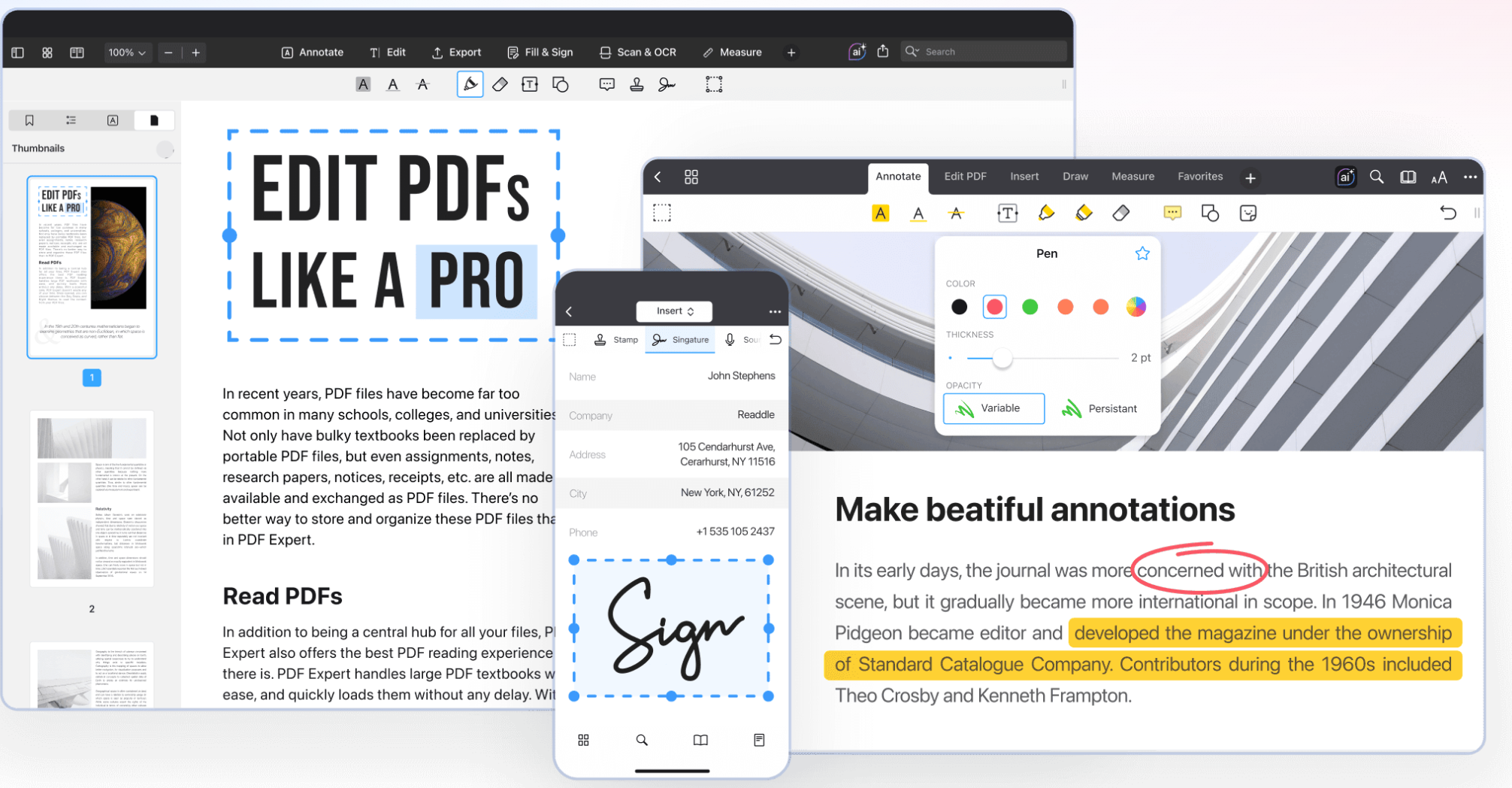1512x788 pixels.
Task: Switch to Edit tab in Mac toolbar
Action: [388, 53]
